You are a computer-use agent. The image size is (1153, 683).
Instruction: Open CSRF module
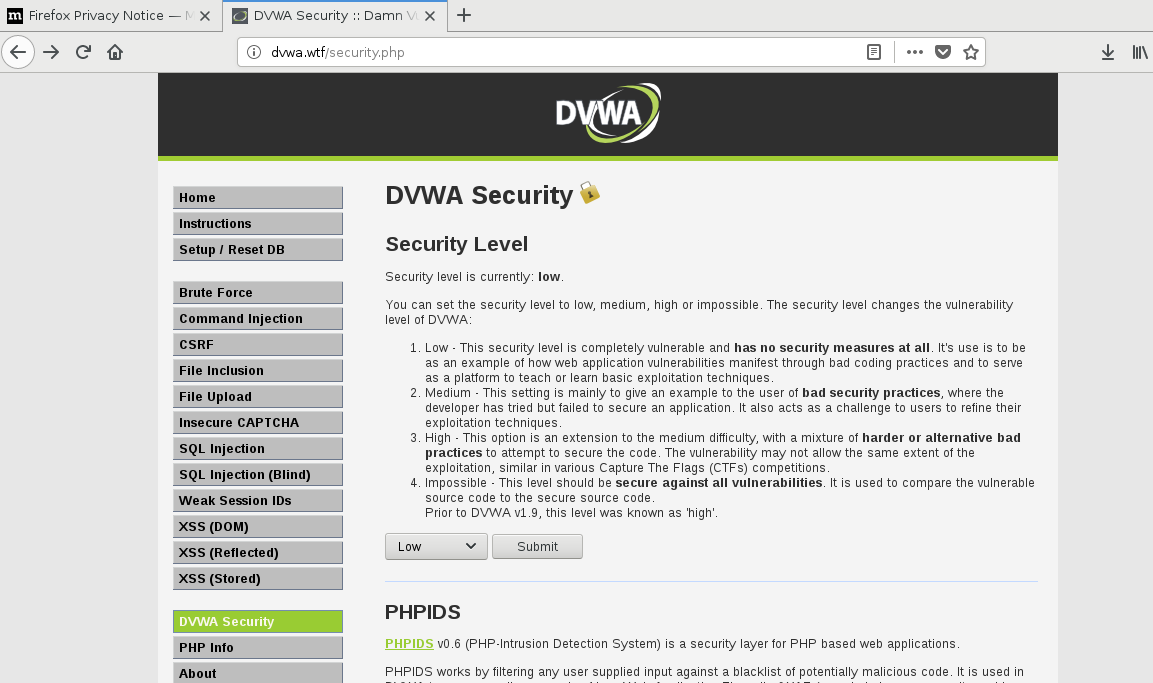pyautogui.click(x=258, y=345)
